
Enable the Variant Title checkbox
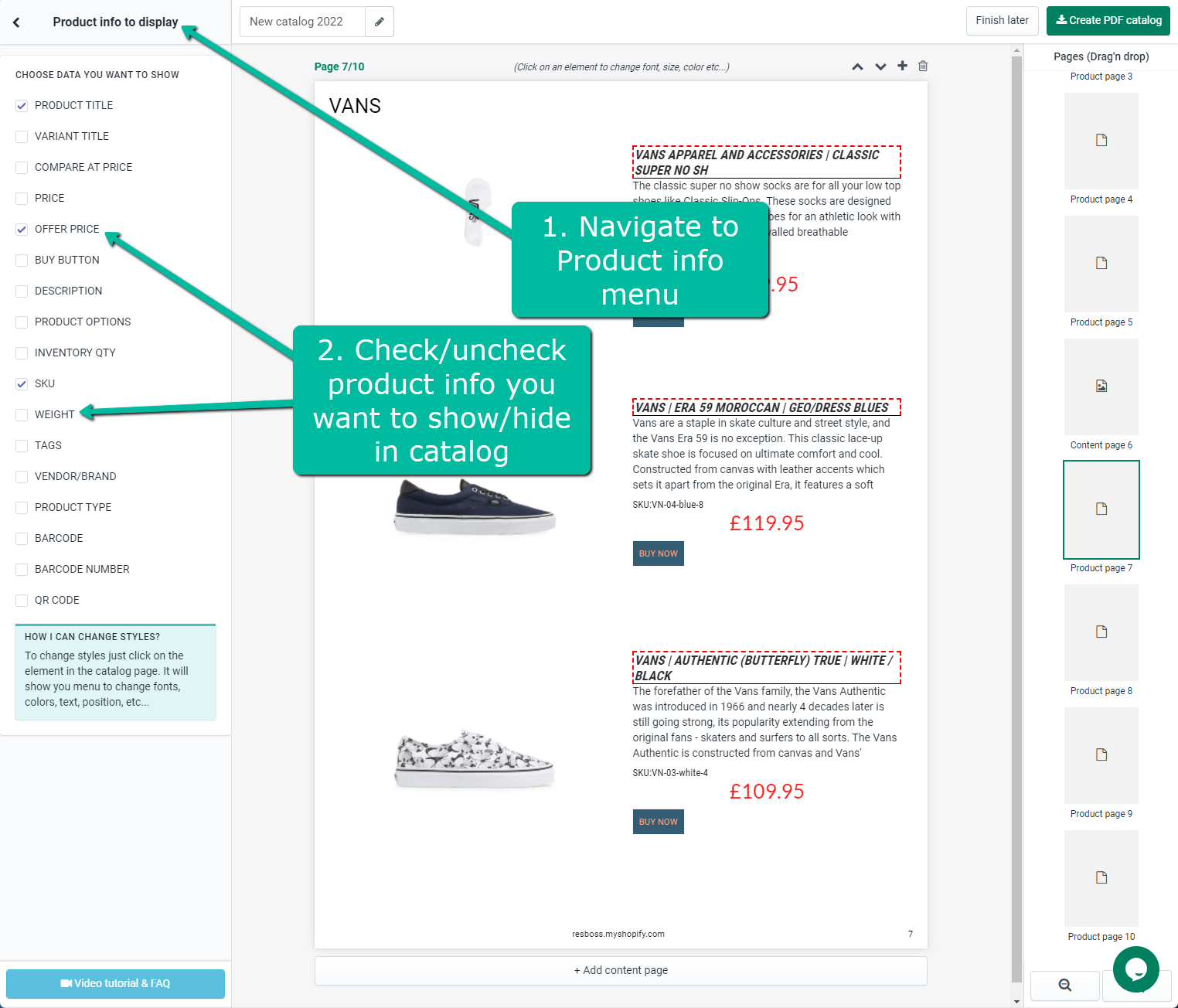[22, 137]
